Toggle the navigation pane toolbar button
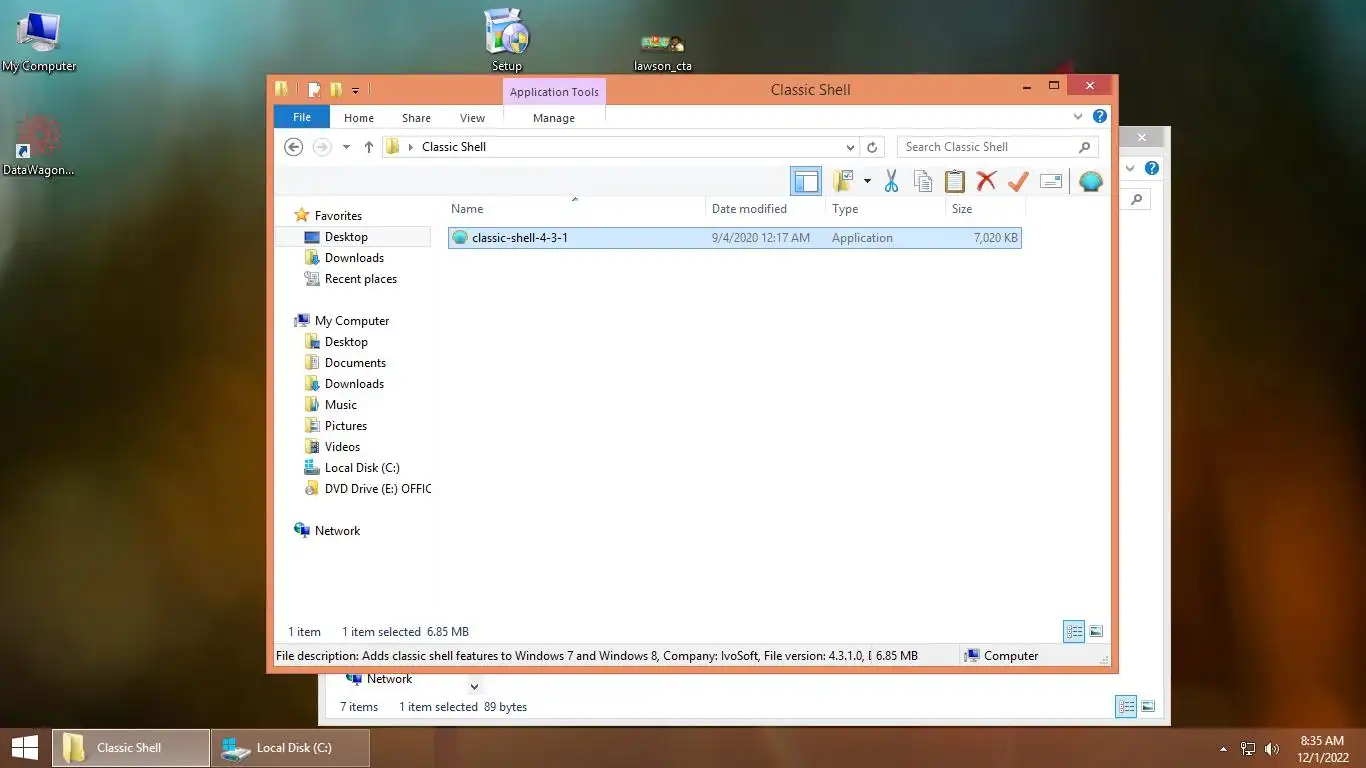The image size is (1366, 768). (x=806, y=181)
